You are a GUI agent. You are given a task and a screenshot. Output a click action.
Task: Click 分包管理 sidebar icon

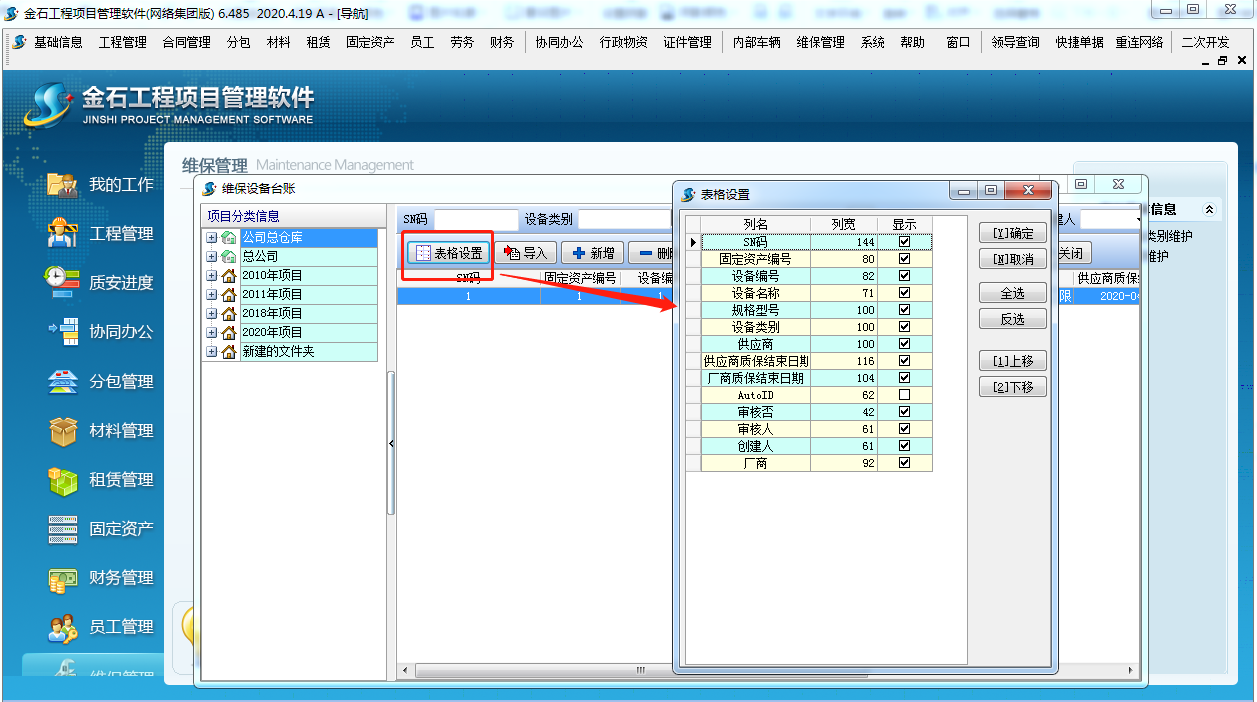point(63,381)
